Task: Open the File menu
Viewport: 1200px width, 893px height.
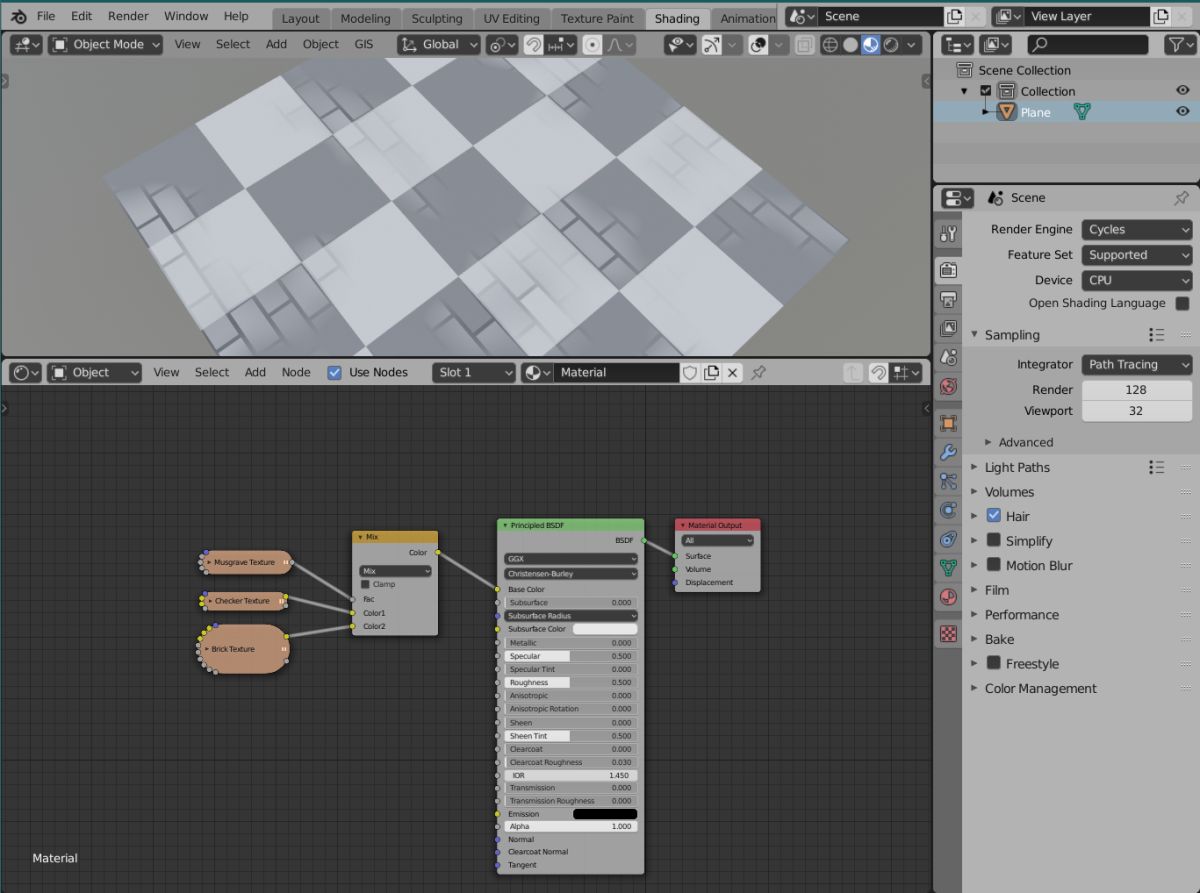Action: coord(46,16)
